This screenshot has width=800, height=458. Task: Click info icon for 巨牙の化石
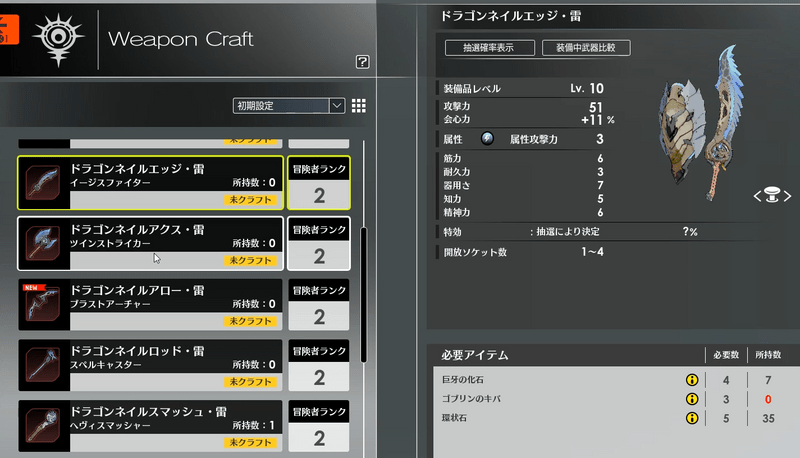pyautogui.click(x=691, y=380)
